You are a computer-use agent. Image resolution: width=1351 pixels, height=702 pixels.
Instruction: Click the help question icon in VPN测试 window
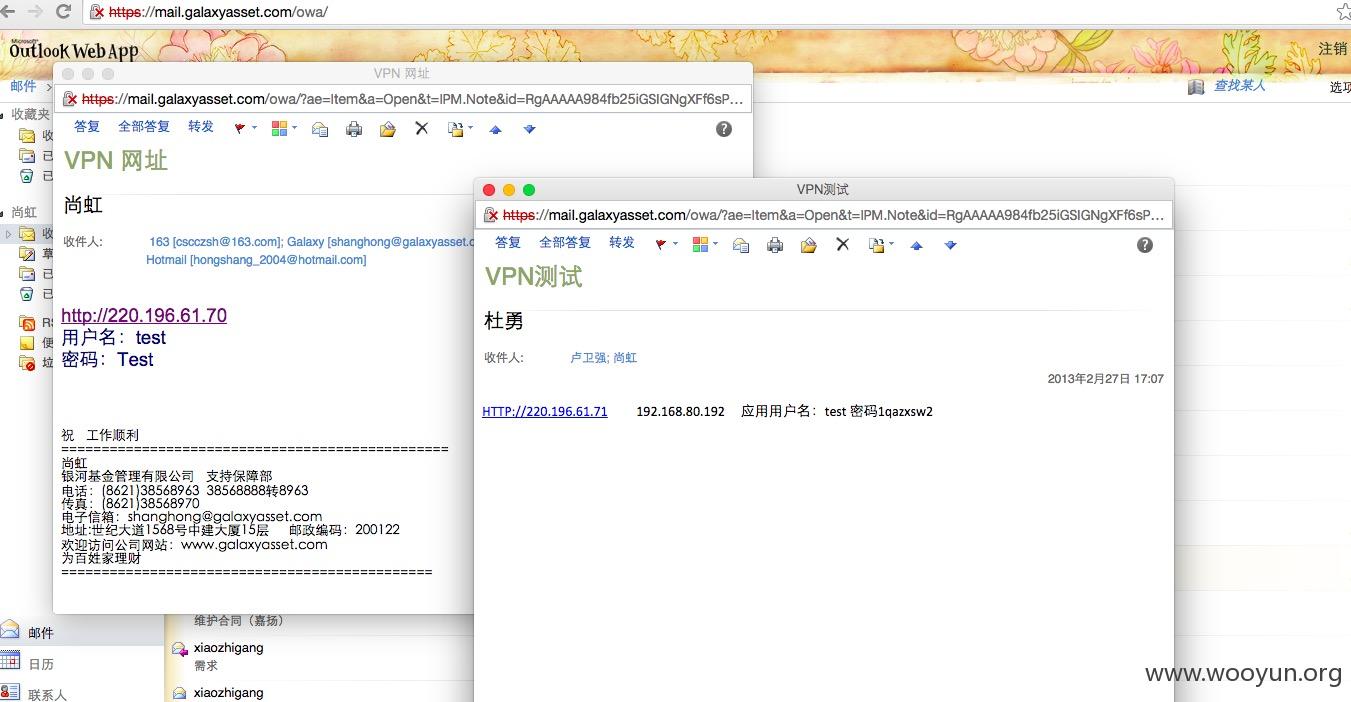(x=1145, y=245)
